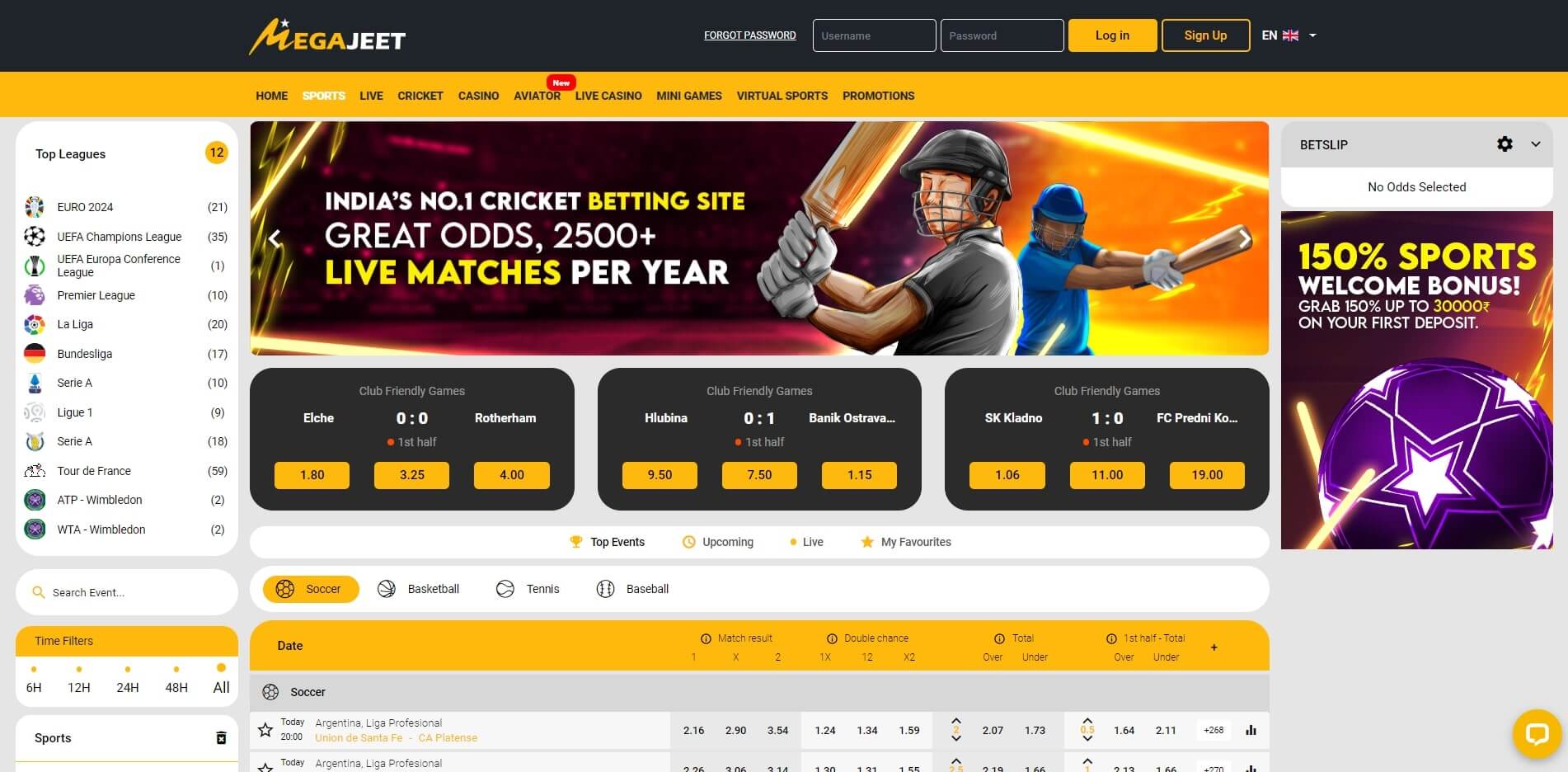Open statistics chart icon for Union de Santa Fe match

point(1251,730)
